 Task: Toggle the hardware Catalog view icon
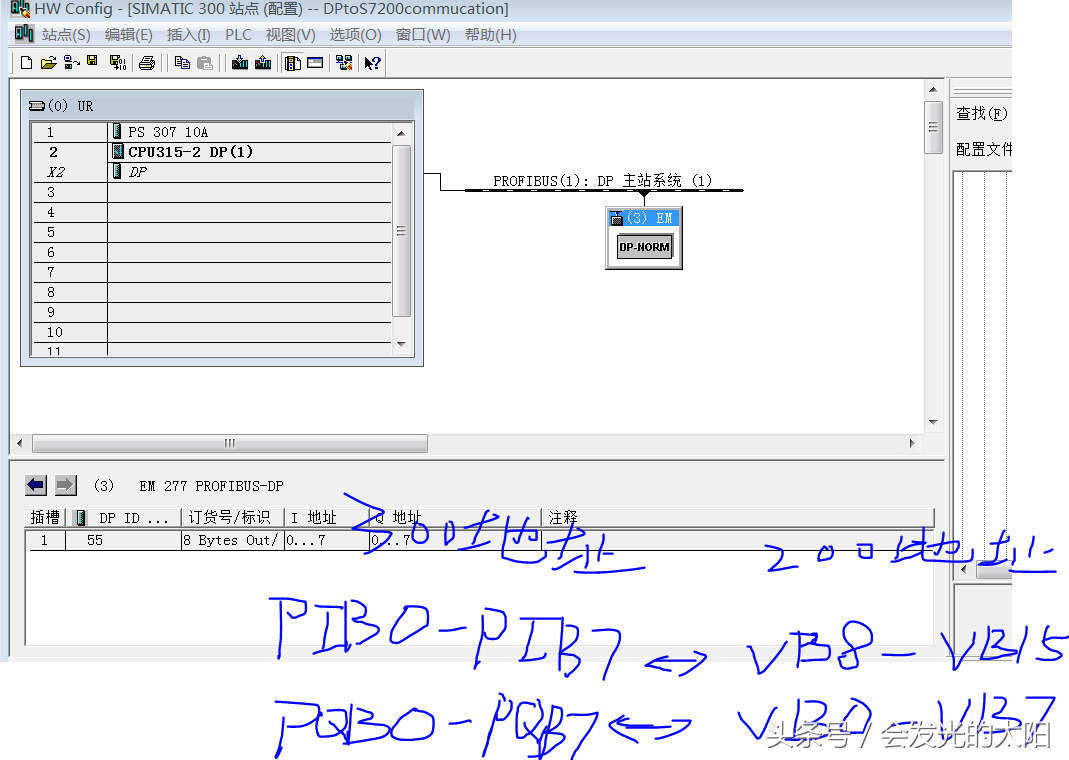292,63
